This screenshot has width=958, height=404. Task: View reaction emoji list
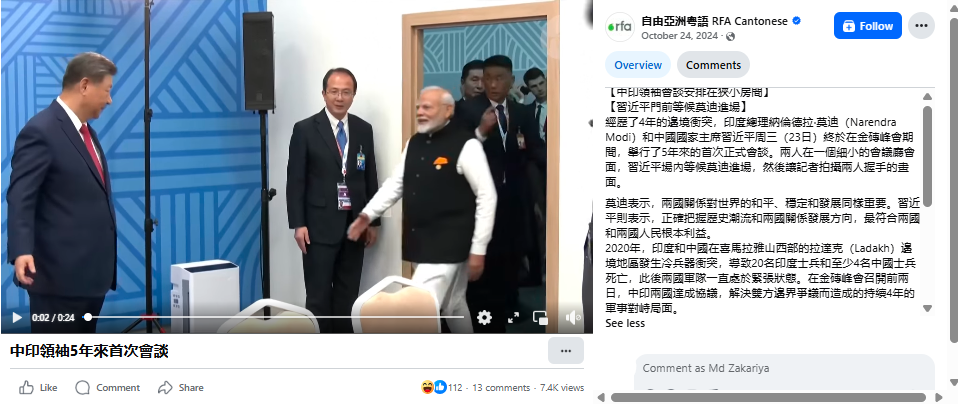pyautogui.click(x=434, y=387)
